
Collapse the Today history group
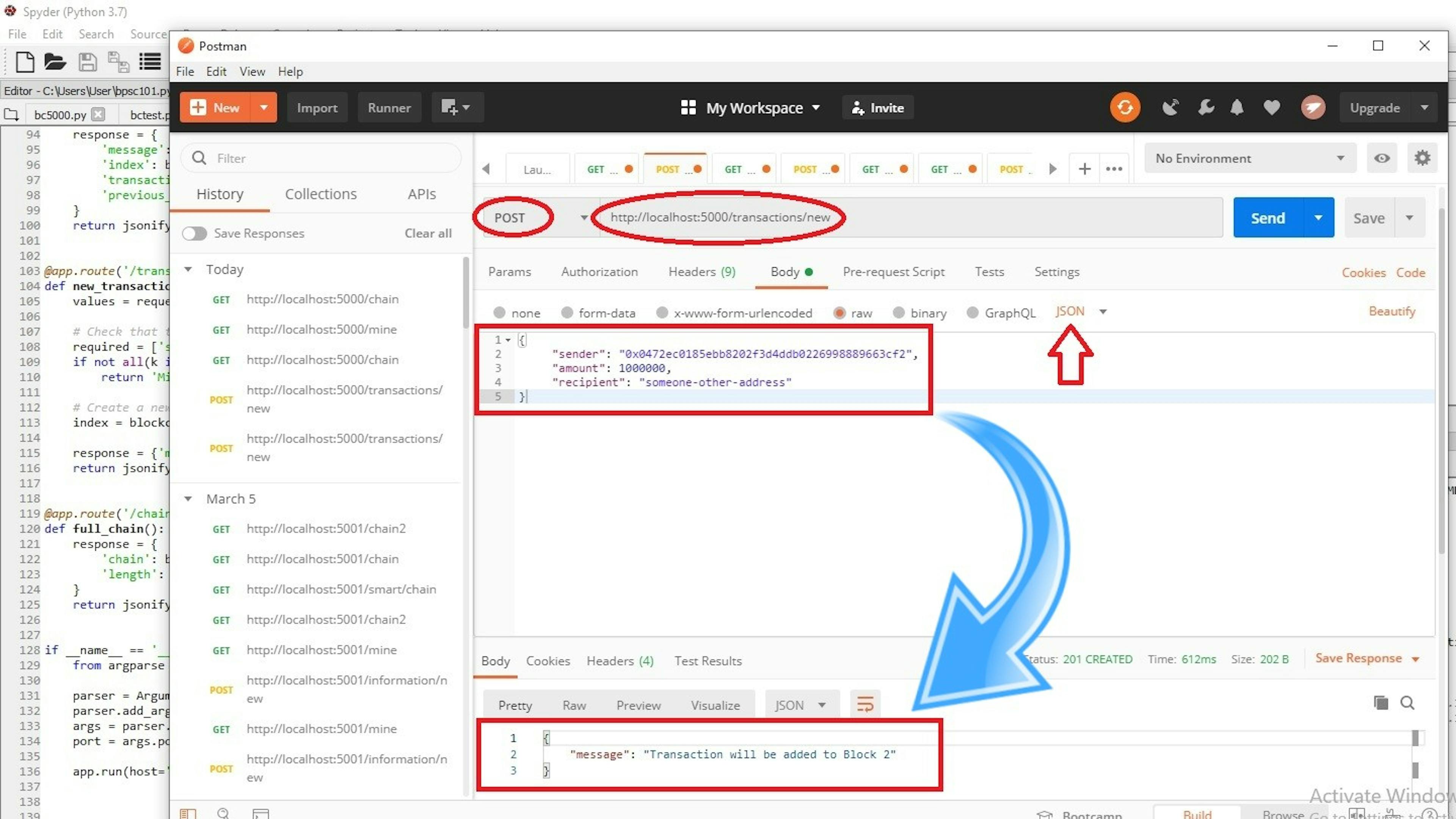coord(188,270)
